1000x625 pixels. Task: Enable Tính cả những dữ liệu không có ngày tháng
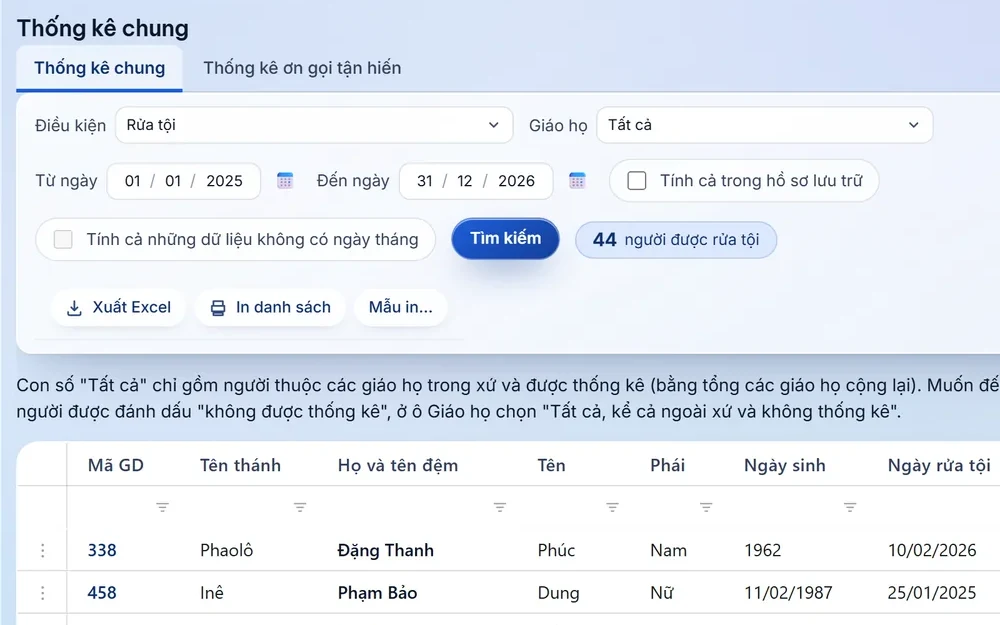[63, 240]
